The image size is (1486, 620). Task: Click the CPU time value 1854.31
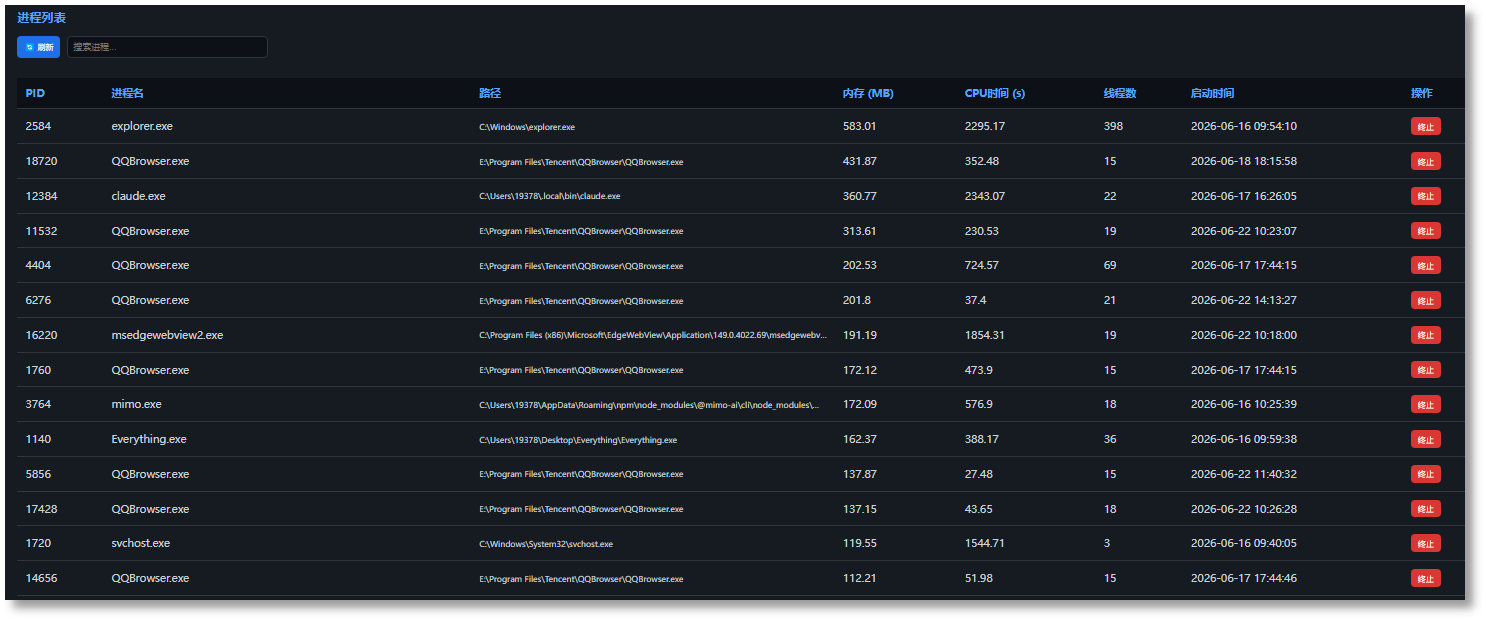point(985,335)
